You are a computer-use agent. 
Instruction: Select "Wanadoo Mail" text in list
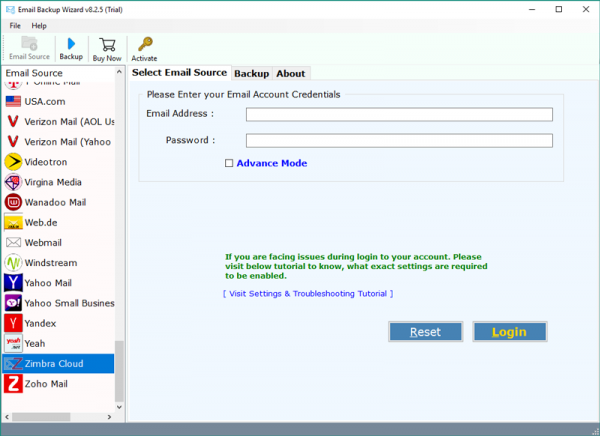pyautogui.click(x=55, y=202)
